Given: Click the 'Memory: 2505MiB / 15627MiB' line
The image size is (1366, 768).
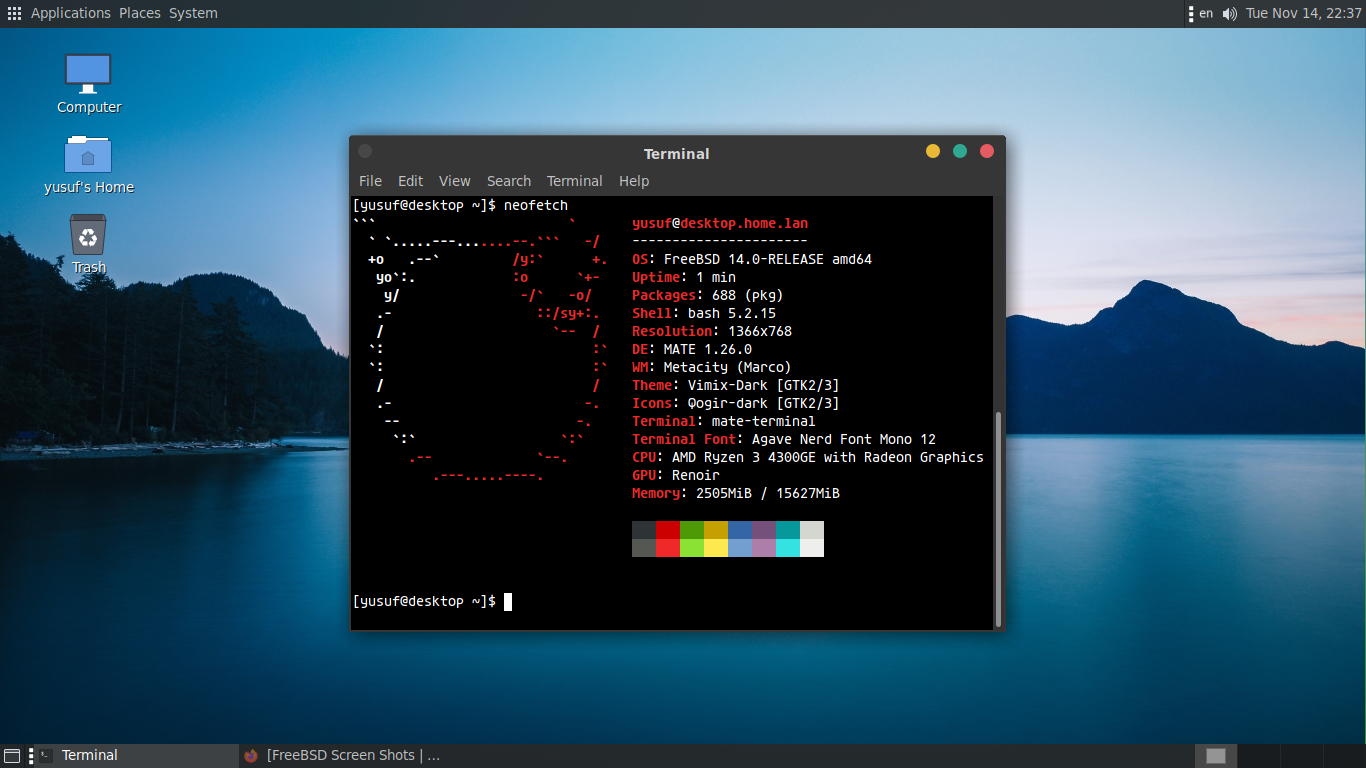Looking at the screenshot, I should click(736, 493).
